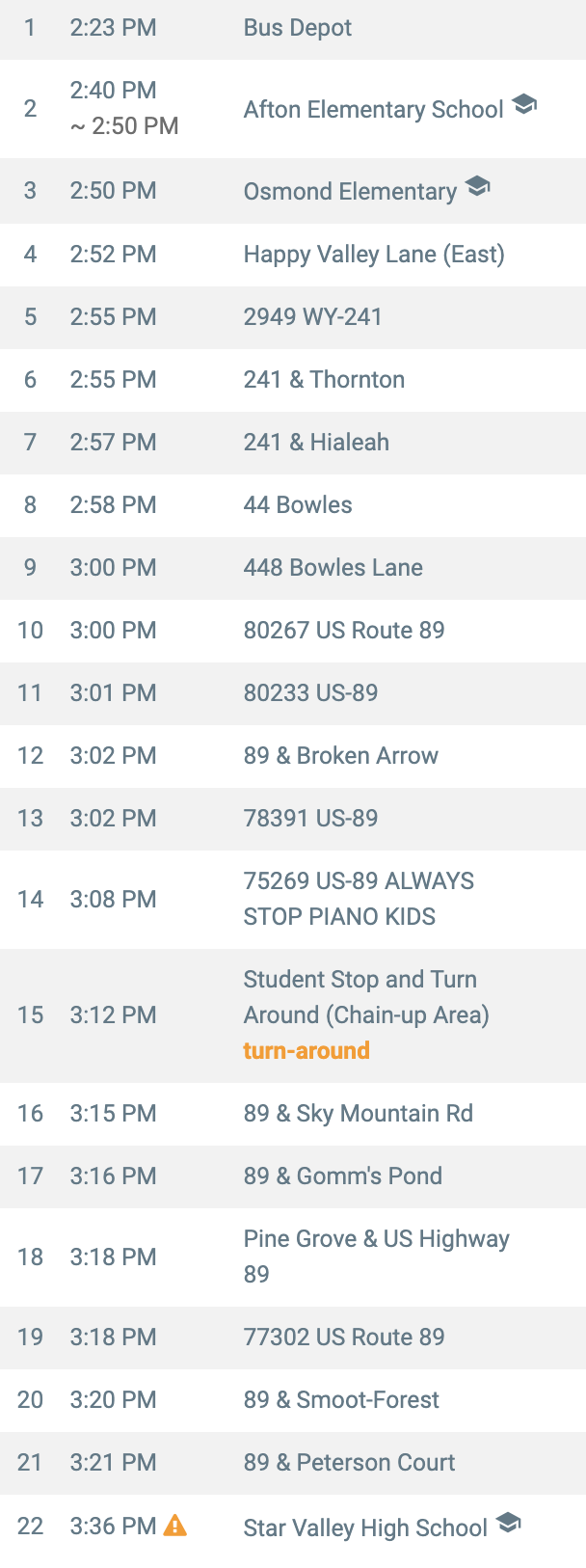Select the 80267 US Route 89 stop

(x=344, y=631)
